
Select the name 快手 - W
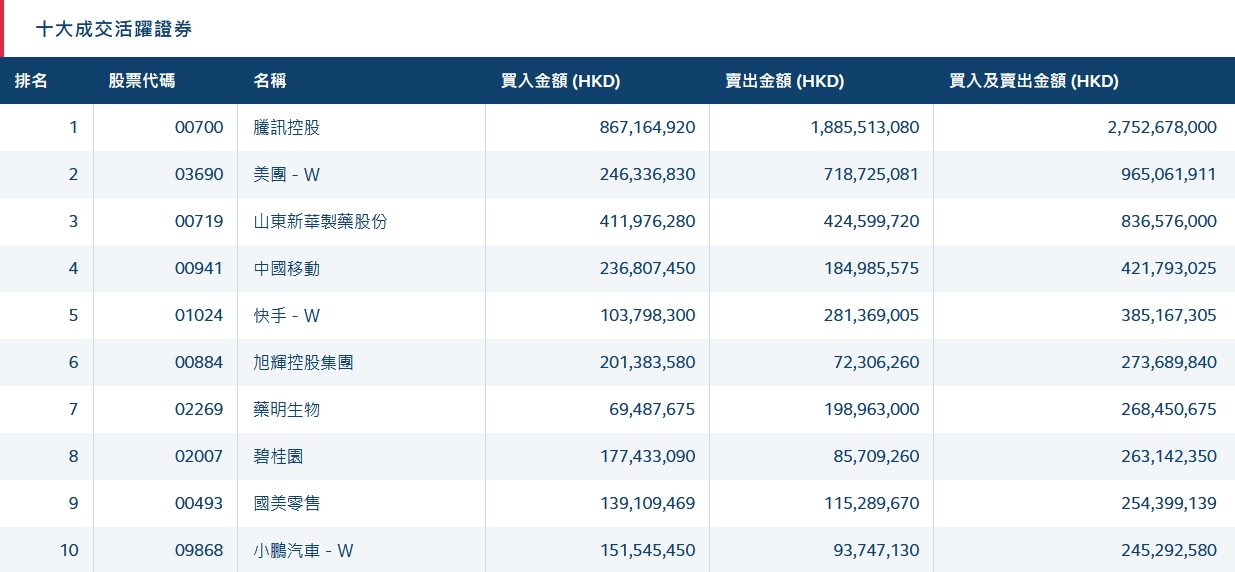pyautogui.click(x=287, y=315)
